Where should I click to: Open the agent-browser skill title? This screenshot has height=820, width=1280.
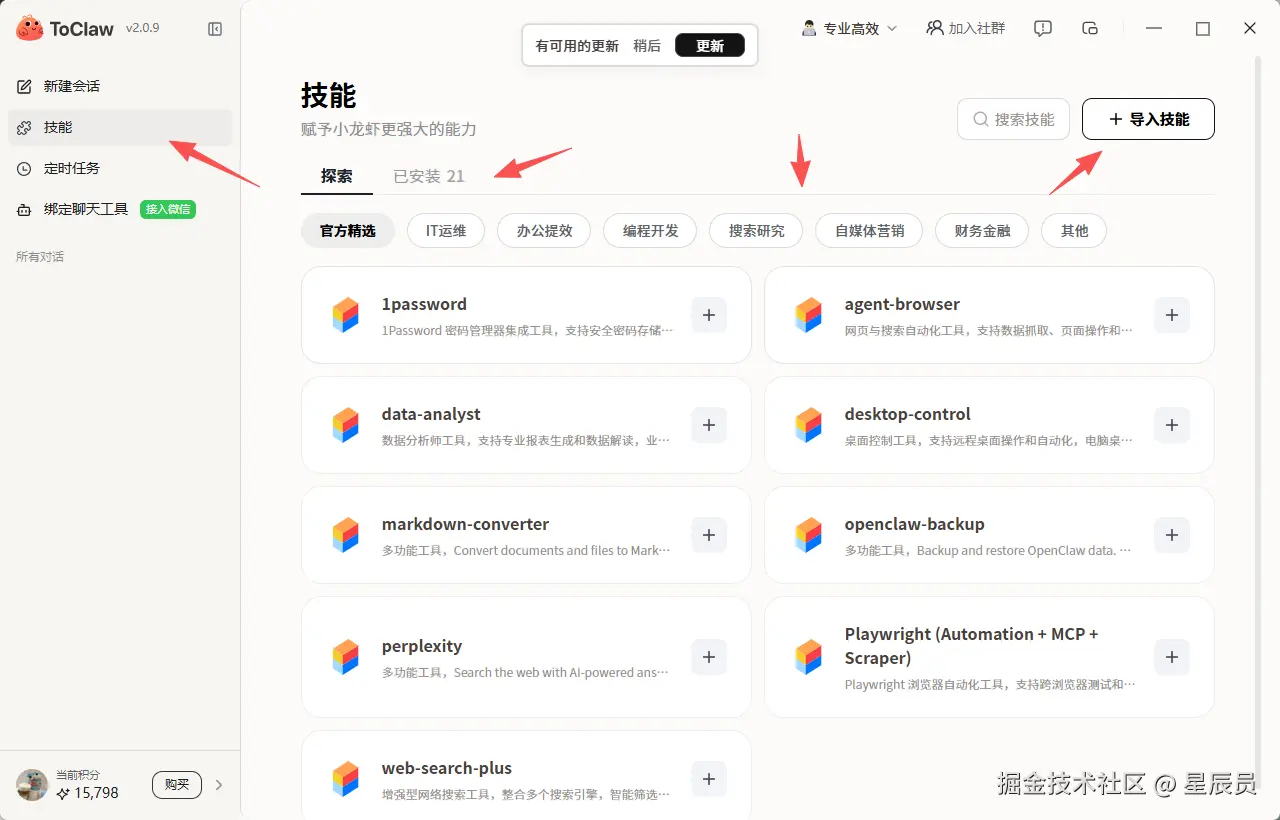902,304
